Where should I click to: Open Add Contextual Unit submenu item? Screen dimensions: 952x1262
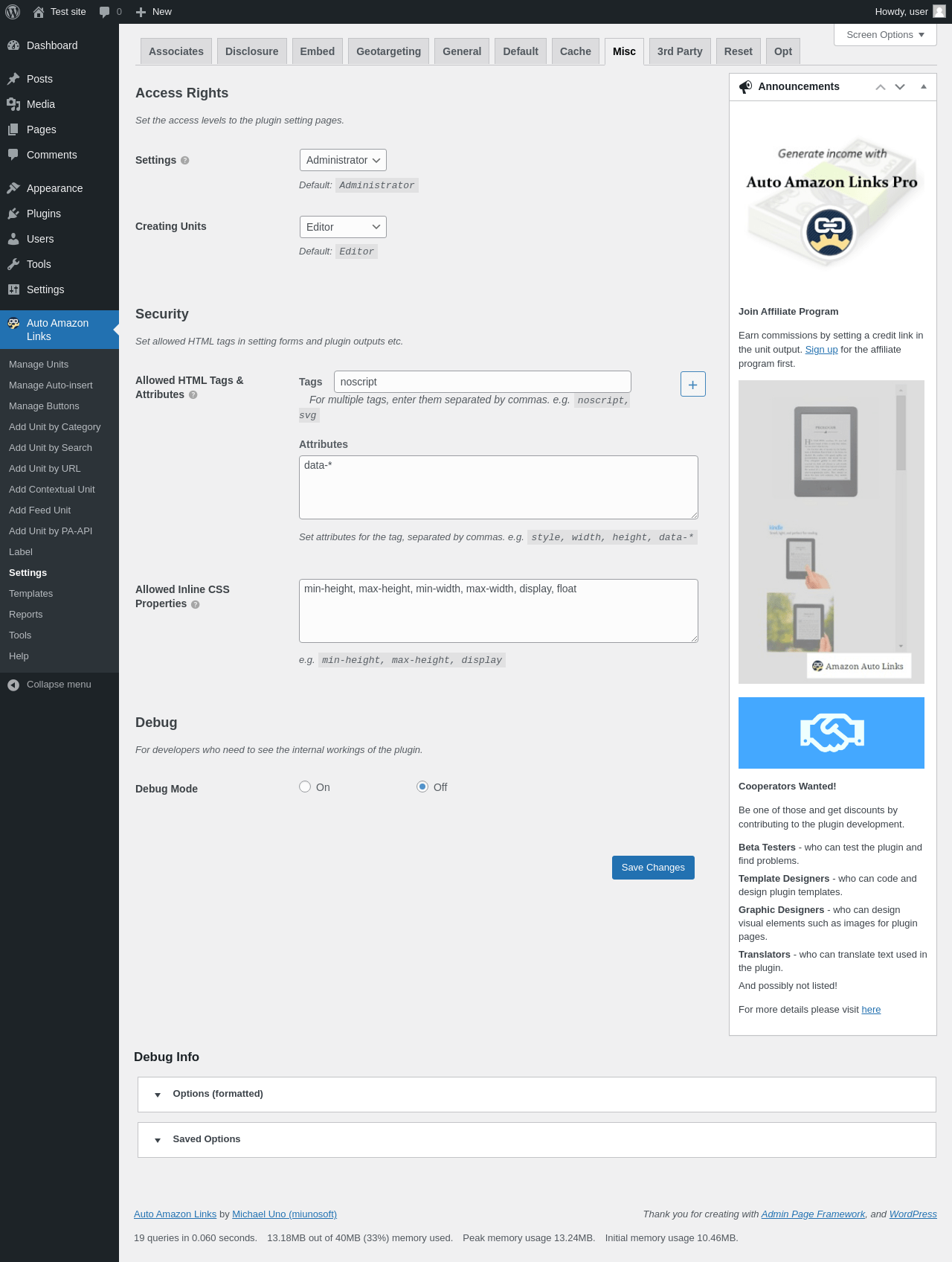click(52, 490)
